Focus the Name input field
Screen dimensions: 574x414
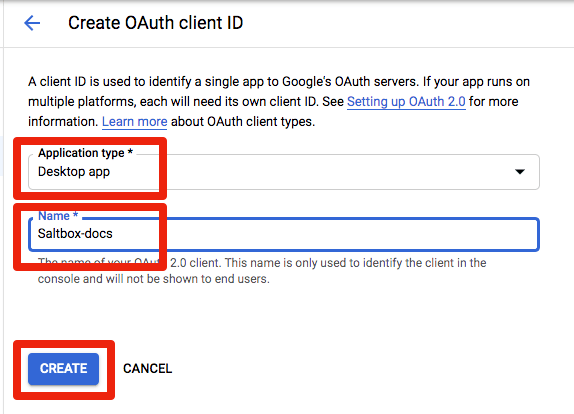coord(284,234)
